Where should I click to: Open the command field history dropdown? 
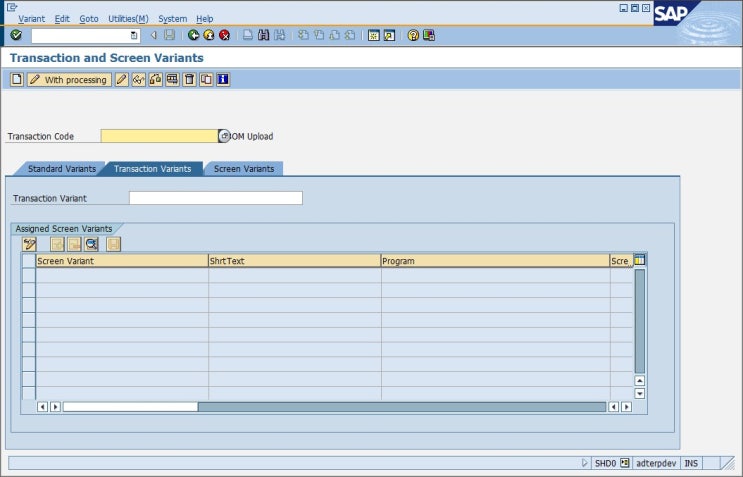[x=134, y=35]
